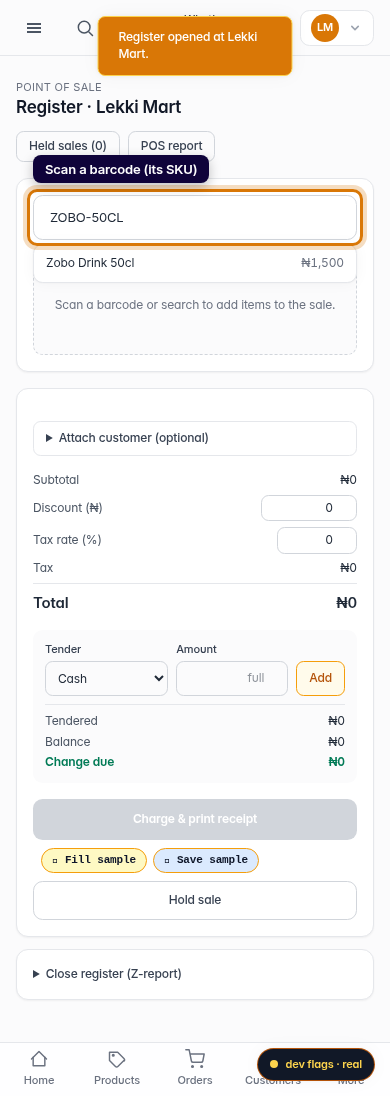Click Charge & print receipt
The height and width of the screenshot is (1096, 390).
[x=195, y=819]
